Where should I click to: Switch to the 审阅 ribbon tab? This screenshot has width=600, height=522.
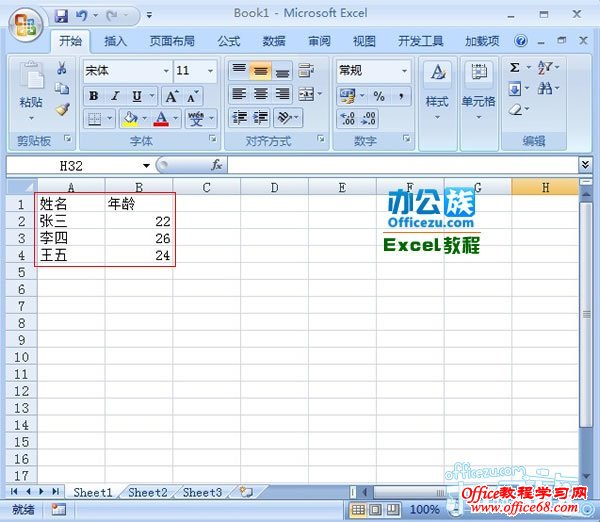[x=319, y=41]
